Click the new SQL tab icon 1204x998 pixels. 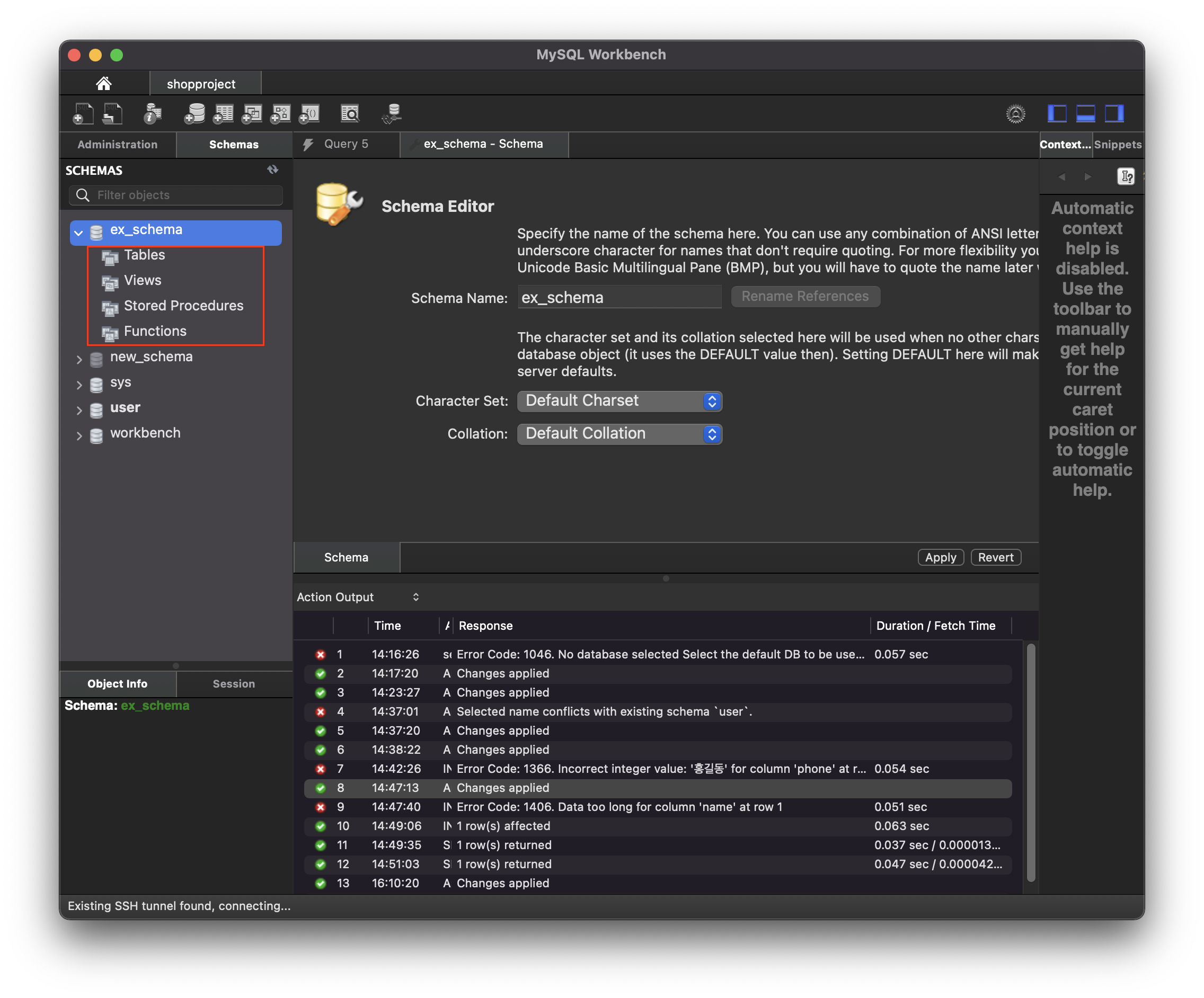pos(83,113)
